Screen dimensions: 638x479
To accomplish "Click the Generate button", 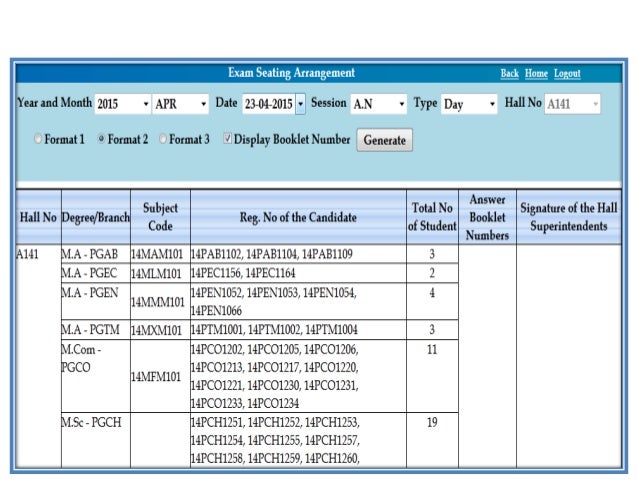I will (x=385, y=140).
